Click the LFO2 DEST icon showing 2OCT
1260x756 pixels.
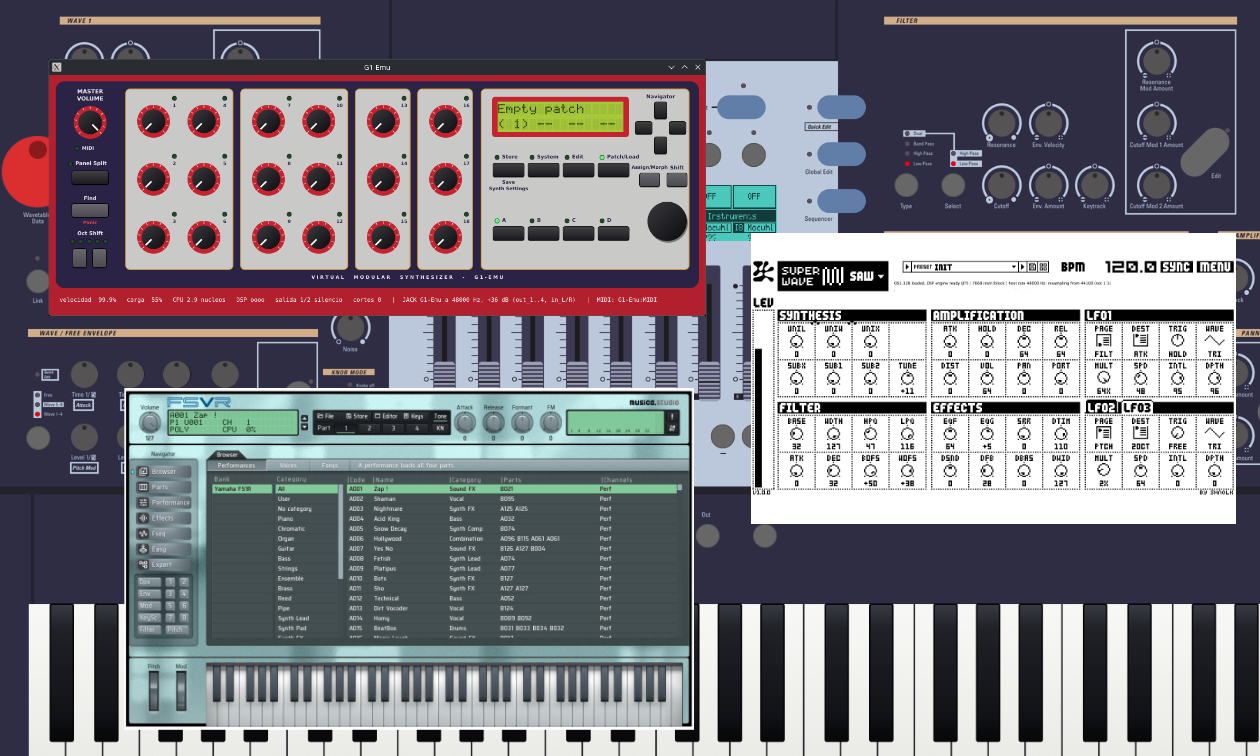pos(1140,434)
